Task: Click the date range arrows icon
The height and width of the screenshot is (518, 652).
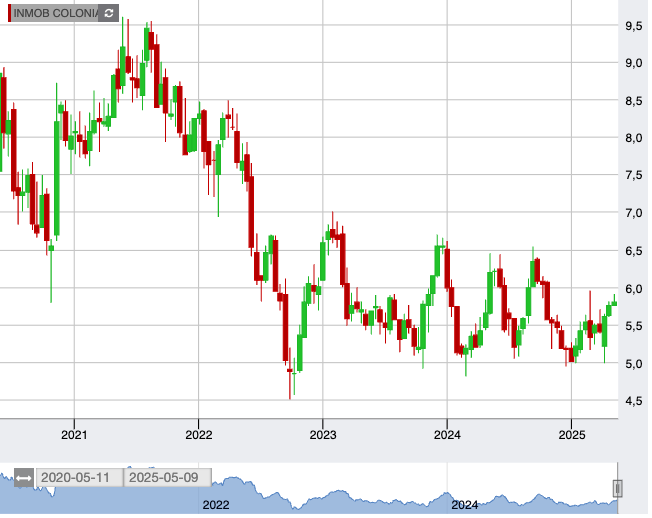Action: pyautogui.click(x=24, y=478)
